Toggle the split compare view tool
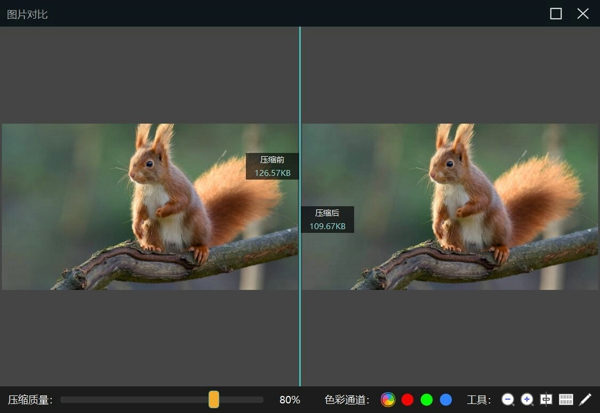 click(546, 400)
